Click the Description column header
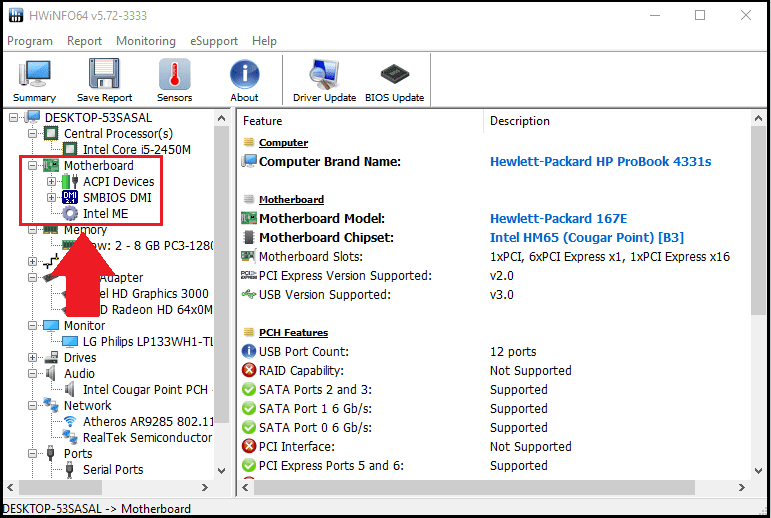Screen dimensions: 771x518 tap(519, 121)
